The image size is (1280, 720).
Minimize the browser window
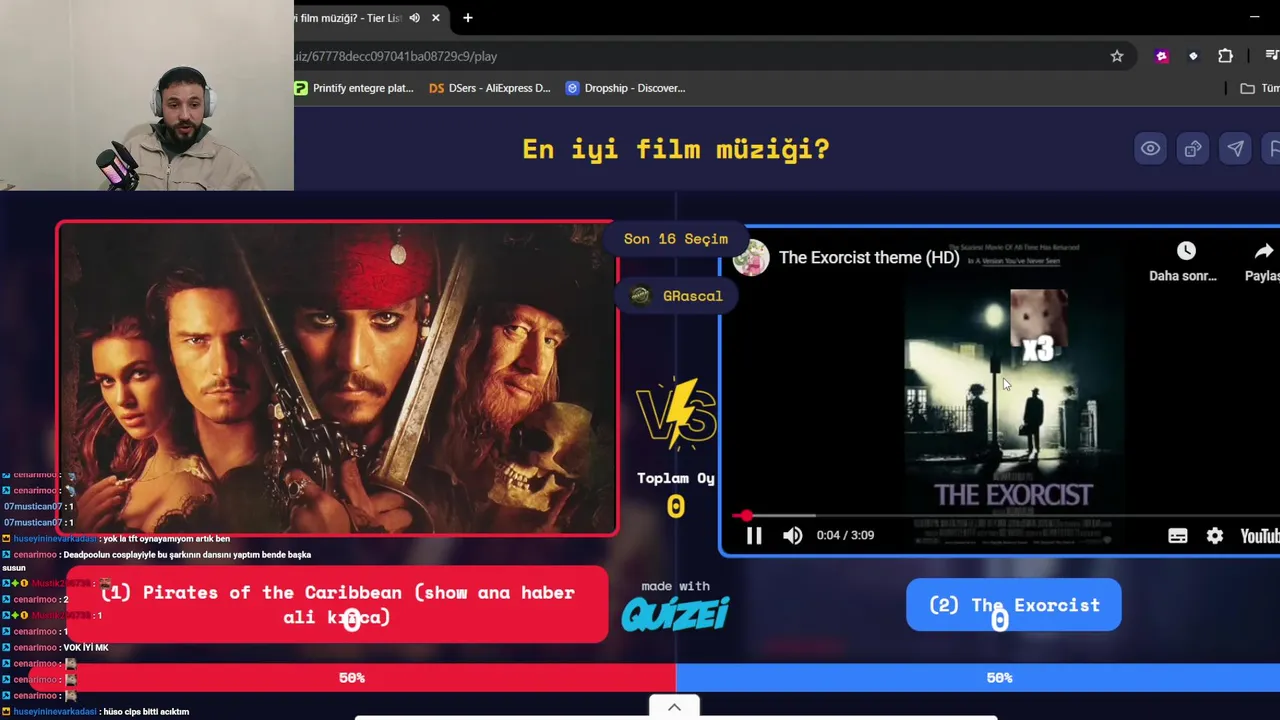point(1254,17)
